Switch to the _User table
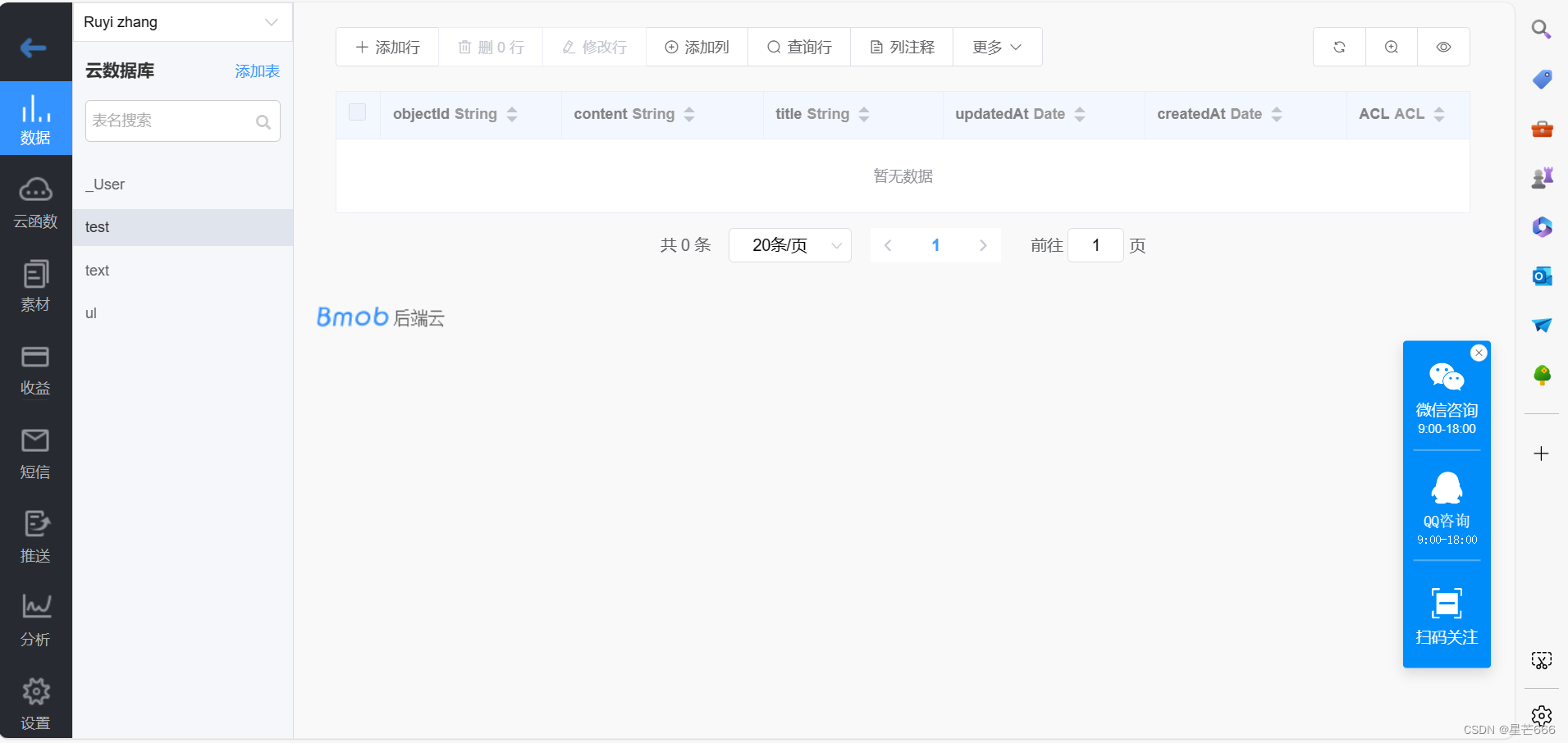Viewport: 1568px width, 743px height. pyautogui.click(x=105, y=184)
